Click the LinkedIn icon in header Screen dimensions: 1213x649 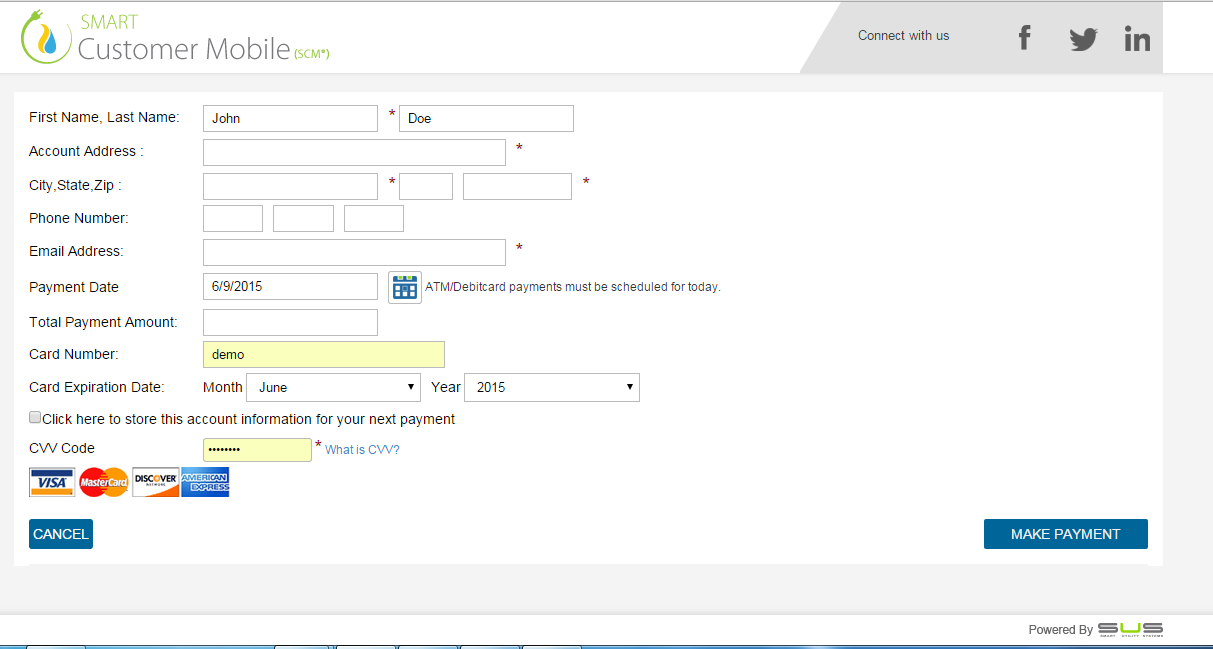[1137, 39]
